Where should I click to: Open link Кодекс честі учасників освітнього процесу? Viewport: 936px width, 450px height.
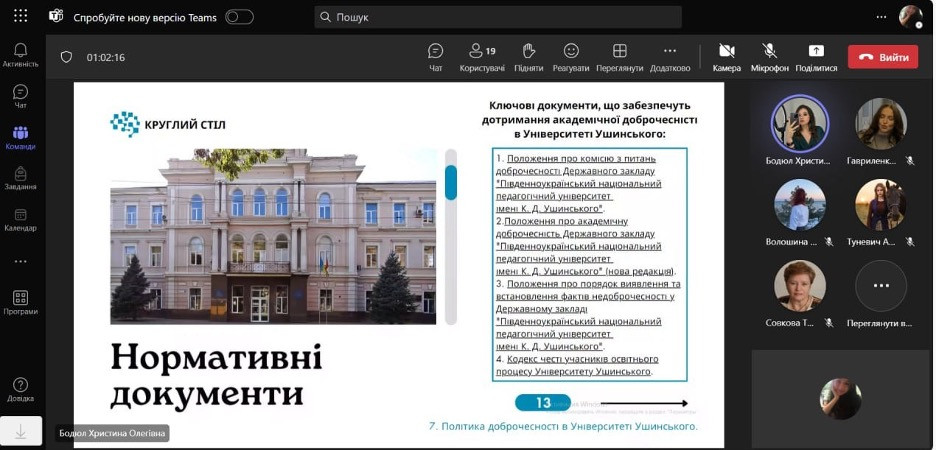coord(577,365)
